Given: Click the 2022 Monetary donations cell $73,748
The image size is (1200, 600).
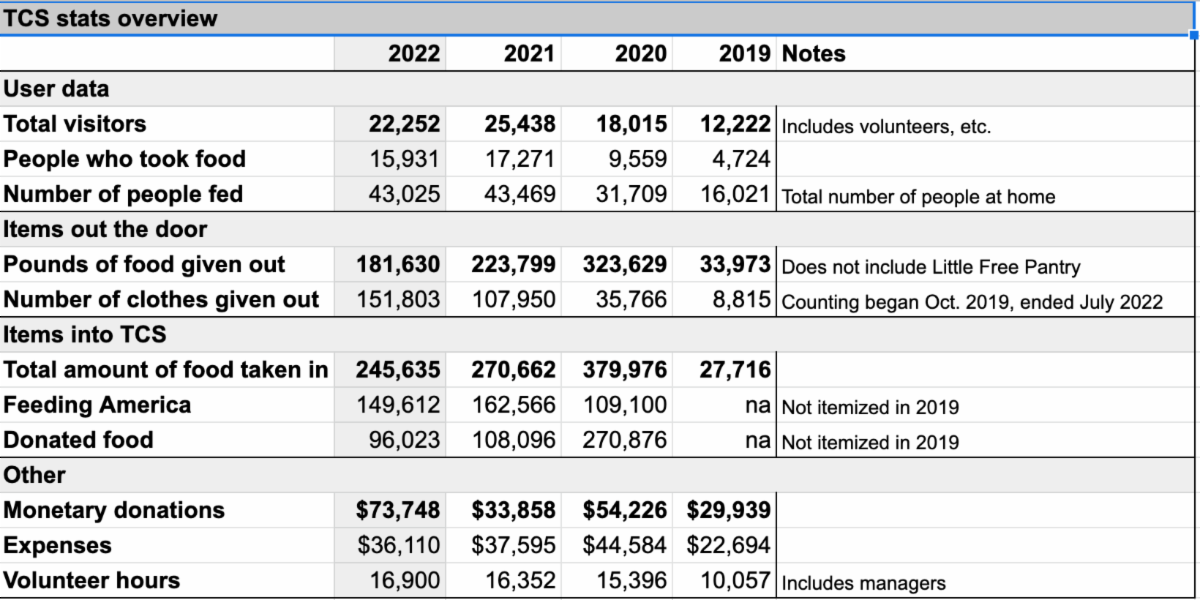Looking at the screenshot, I should [398, 510].
